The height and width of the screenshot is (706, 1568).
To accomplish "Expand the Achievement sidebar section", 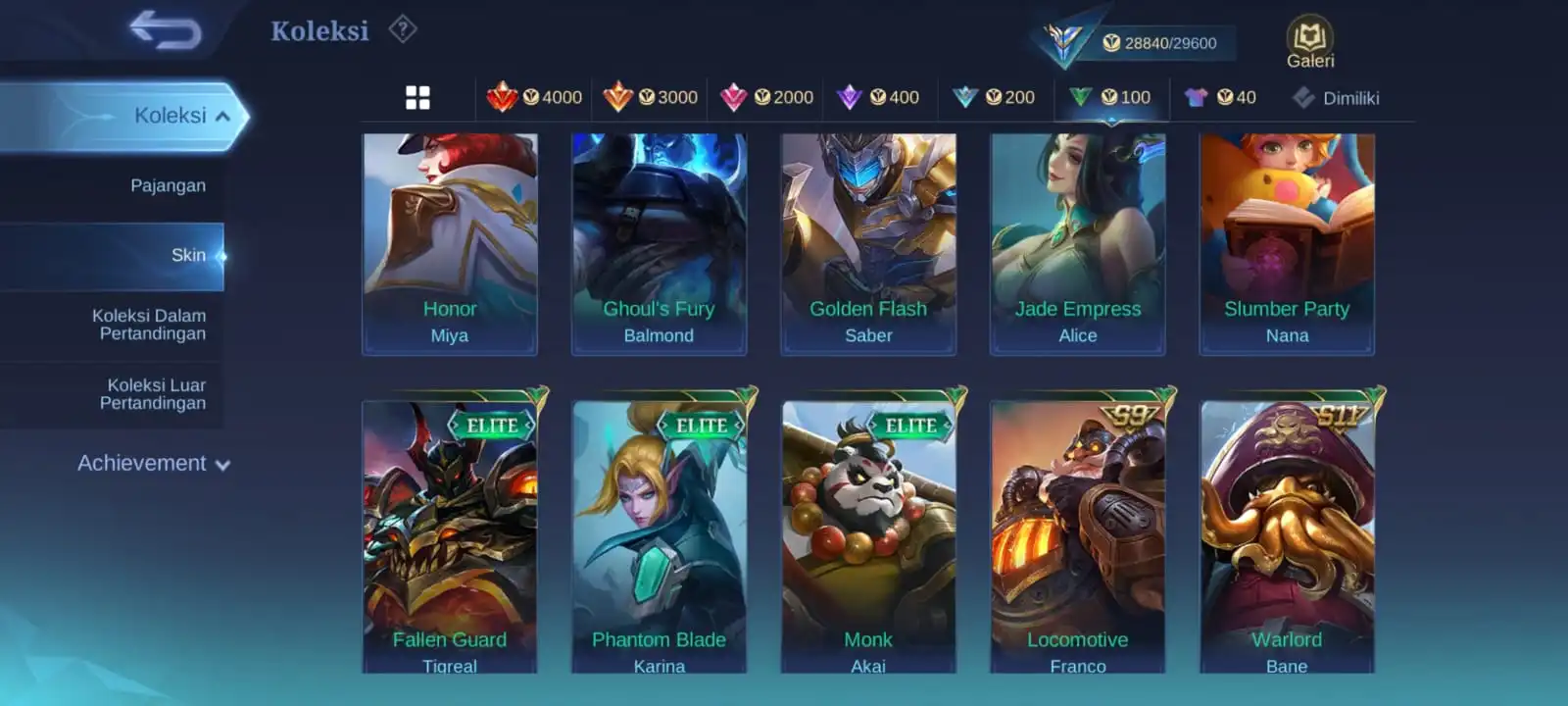I will pos(154,463).
